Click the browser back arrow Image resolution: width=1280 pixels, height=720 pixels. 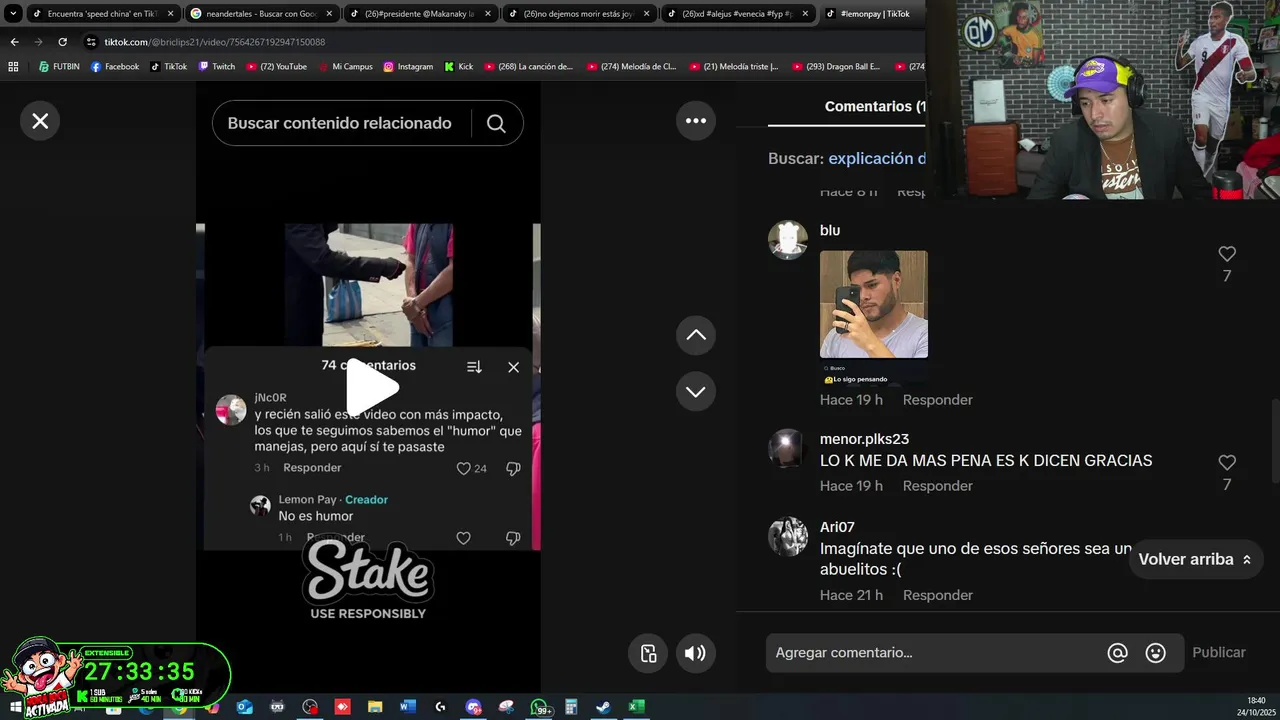14,42
